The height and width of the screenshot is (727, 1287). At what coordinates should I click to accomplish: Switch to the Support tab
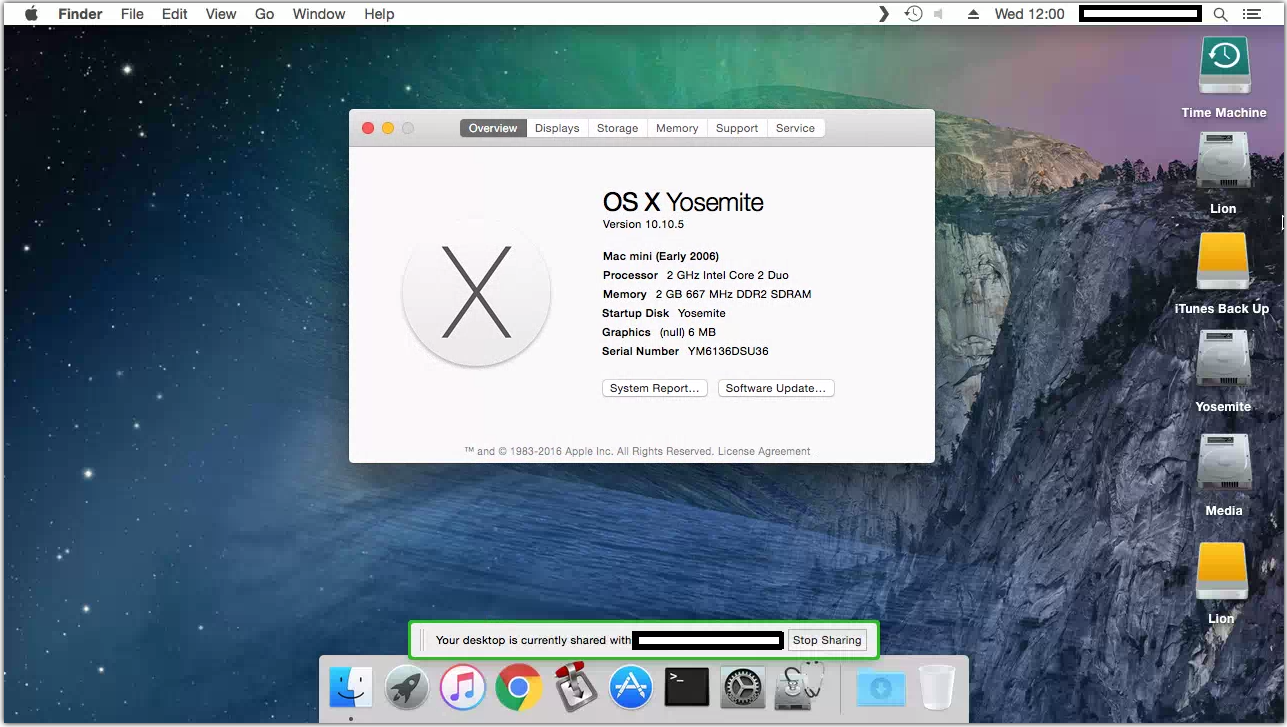[737, 128]
